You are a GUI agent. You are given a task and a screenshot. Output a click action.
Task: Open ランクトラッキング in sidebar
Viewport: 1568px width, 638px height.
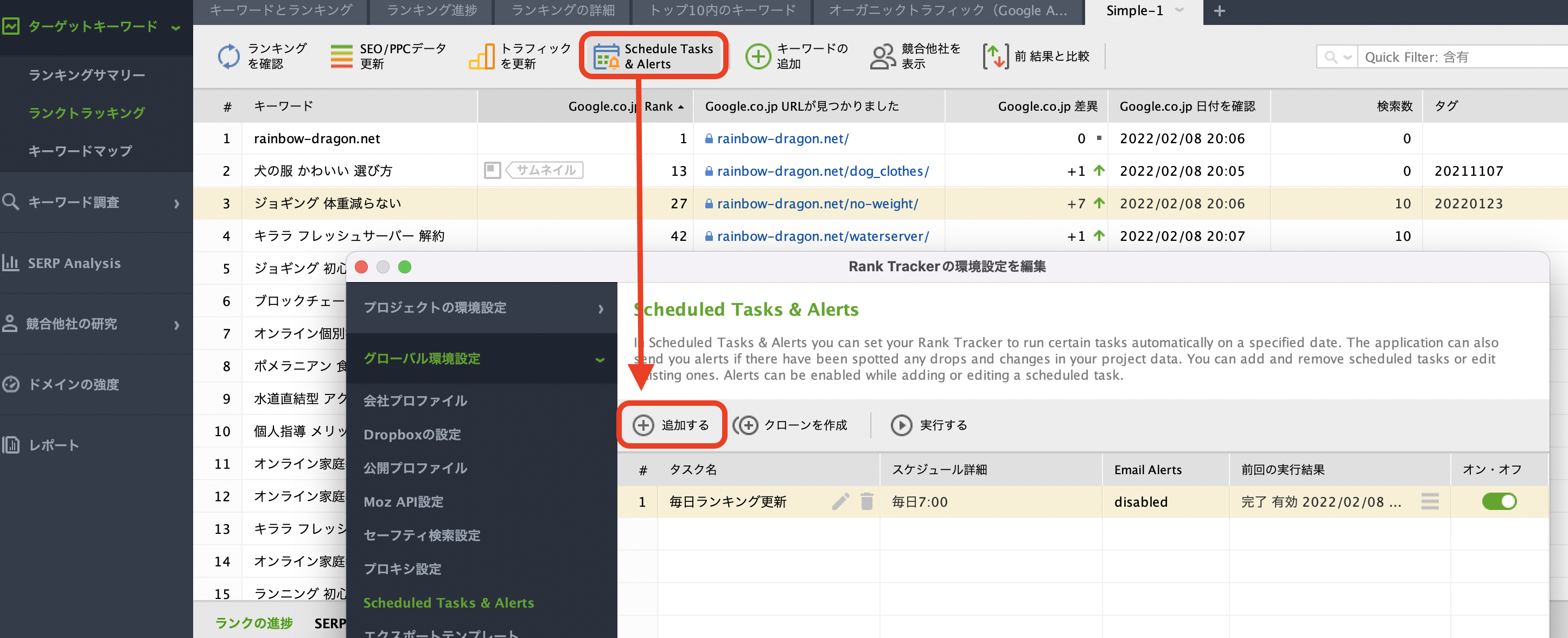pos(87,113)
